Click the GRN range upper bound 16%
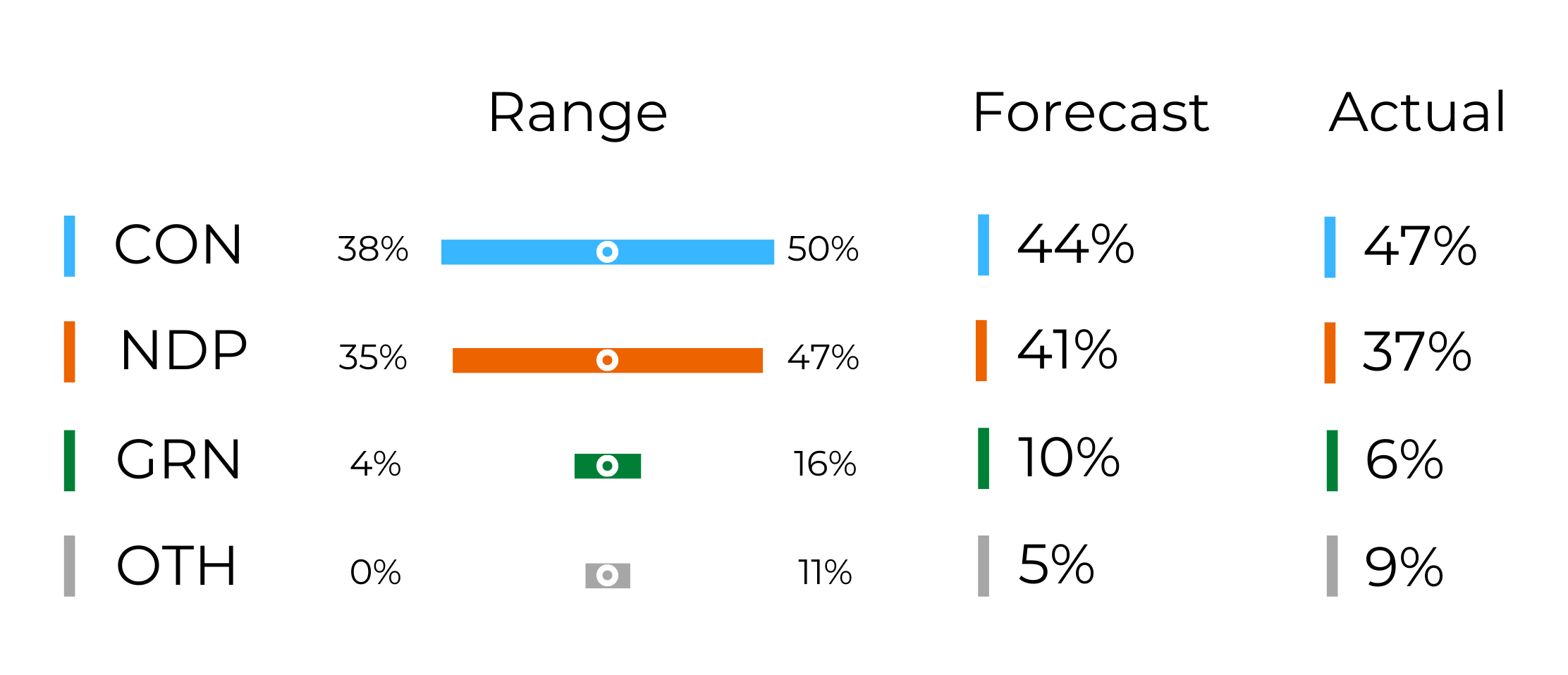The height and width of the screenshot is (675, 1568). pyautogui.click(x=825, y=464)
